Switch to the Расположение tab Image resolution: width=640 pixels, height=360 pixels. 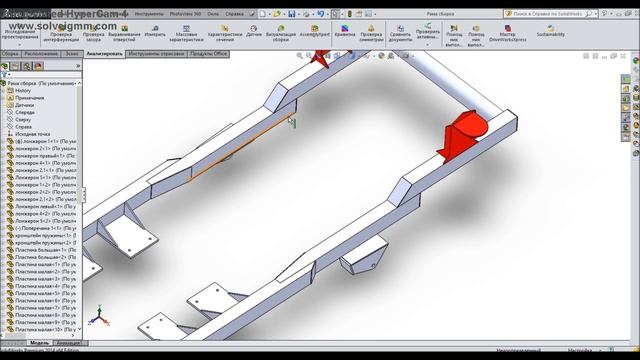[41, 54]
